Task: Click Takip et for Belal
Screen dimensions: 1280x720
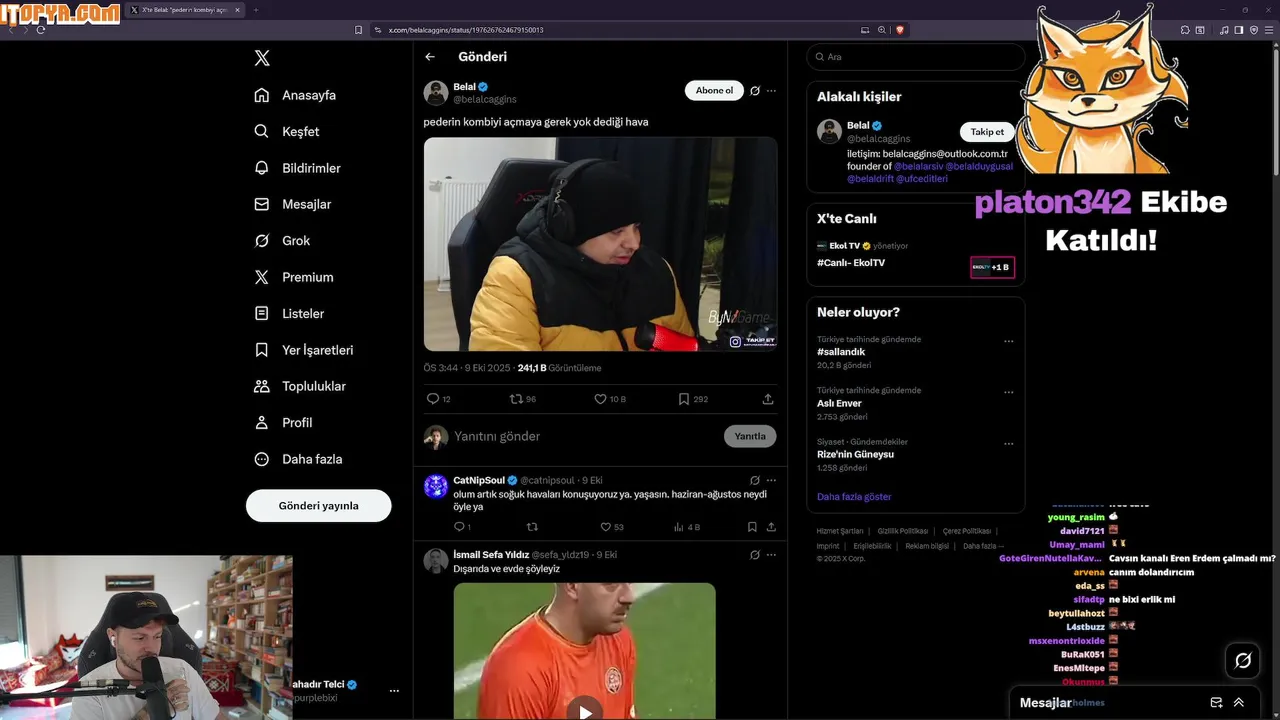Action: click(x=987, y=132)
